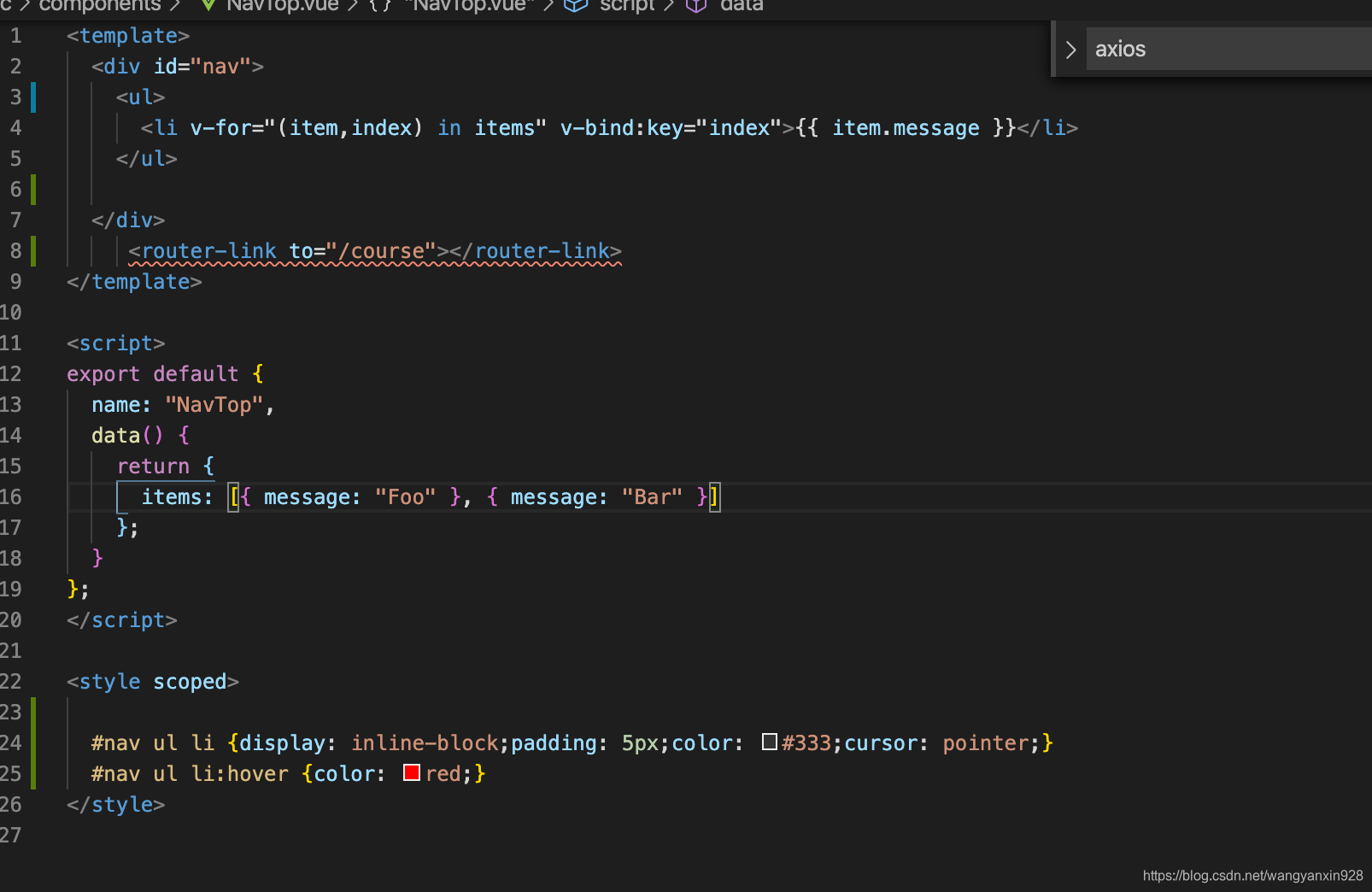Image resolution: width=1372 pixels, height=892 pixels.
Task: Expand the axios search toggle chevron
Action: [1070, 50]
